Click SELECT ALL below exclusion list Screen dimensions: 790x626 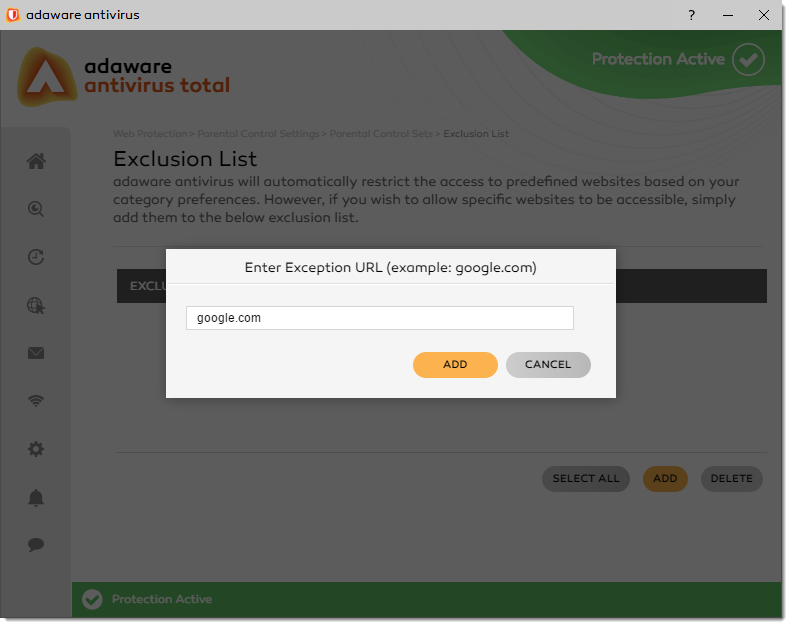[586, 479]
